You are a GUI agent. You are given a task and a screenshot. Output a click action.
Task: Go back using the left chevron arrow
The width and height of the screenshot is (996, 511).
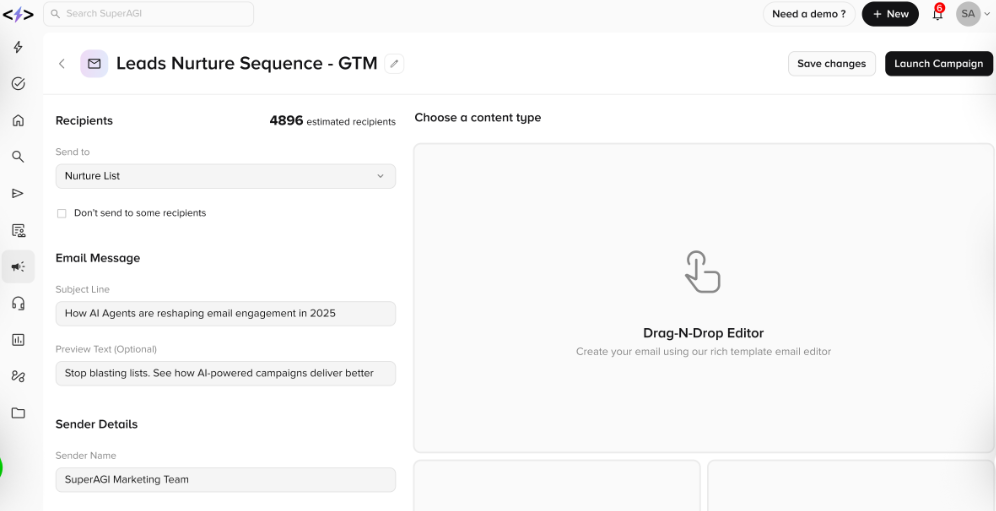coord(62,64)
